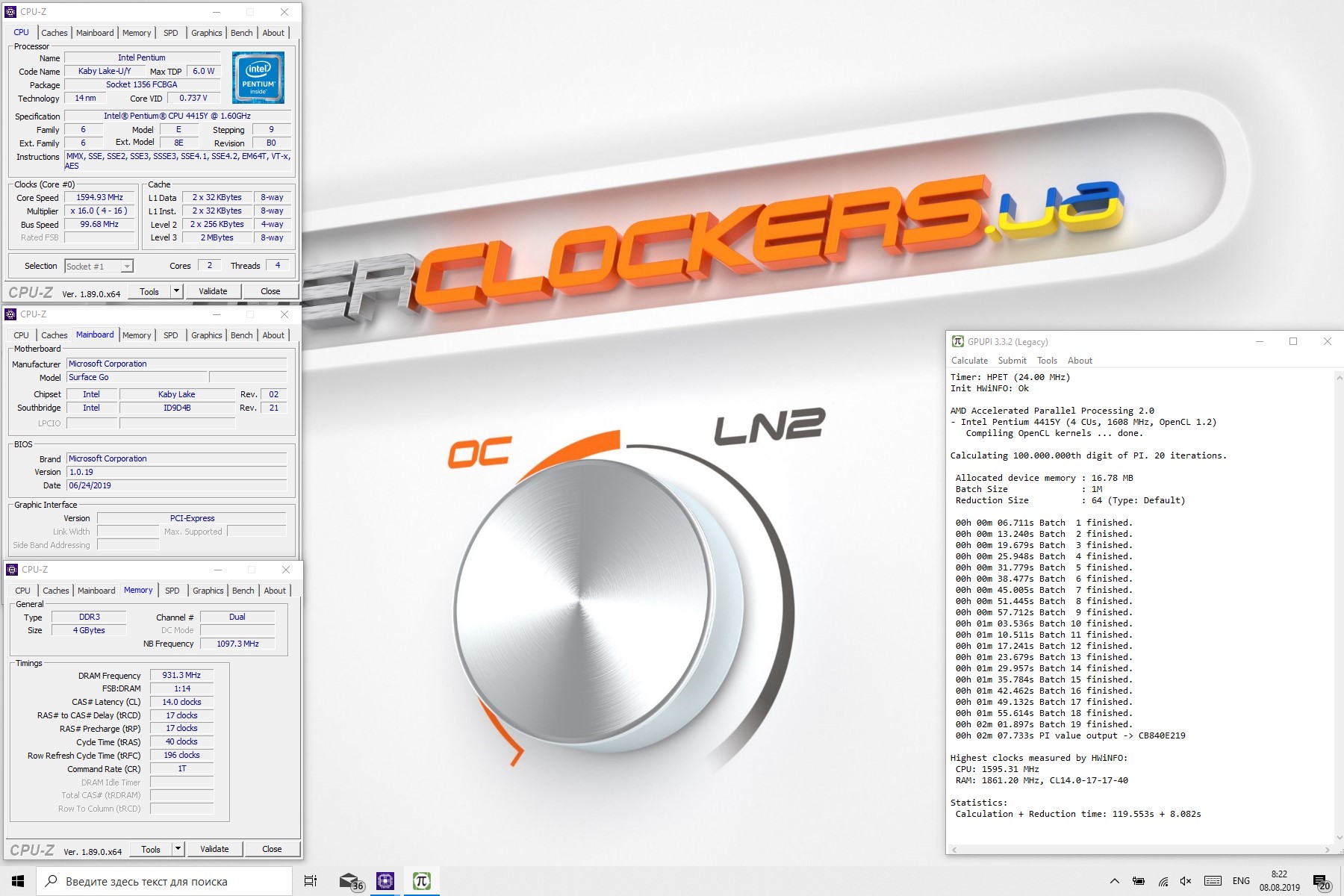The height and width of the screenshot is (896, 1344).
Task: Click BIOS Version 1.0.19 field
Action: (x=177, y=472)
